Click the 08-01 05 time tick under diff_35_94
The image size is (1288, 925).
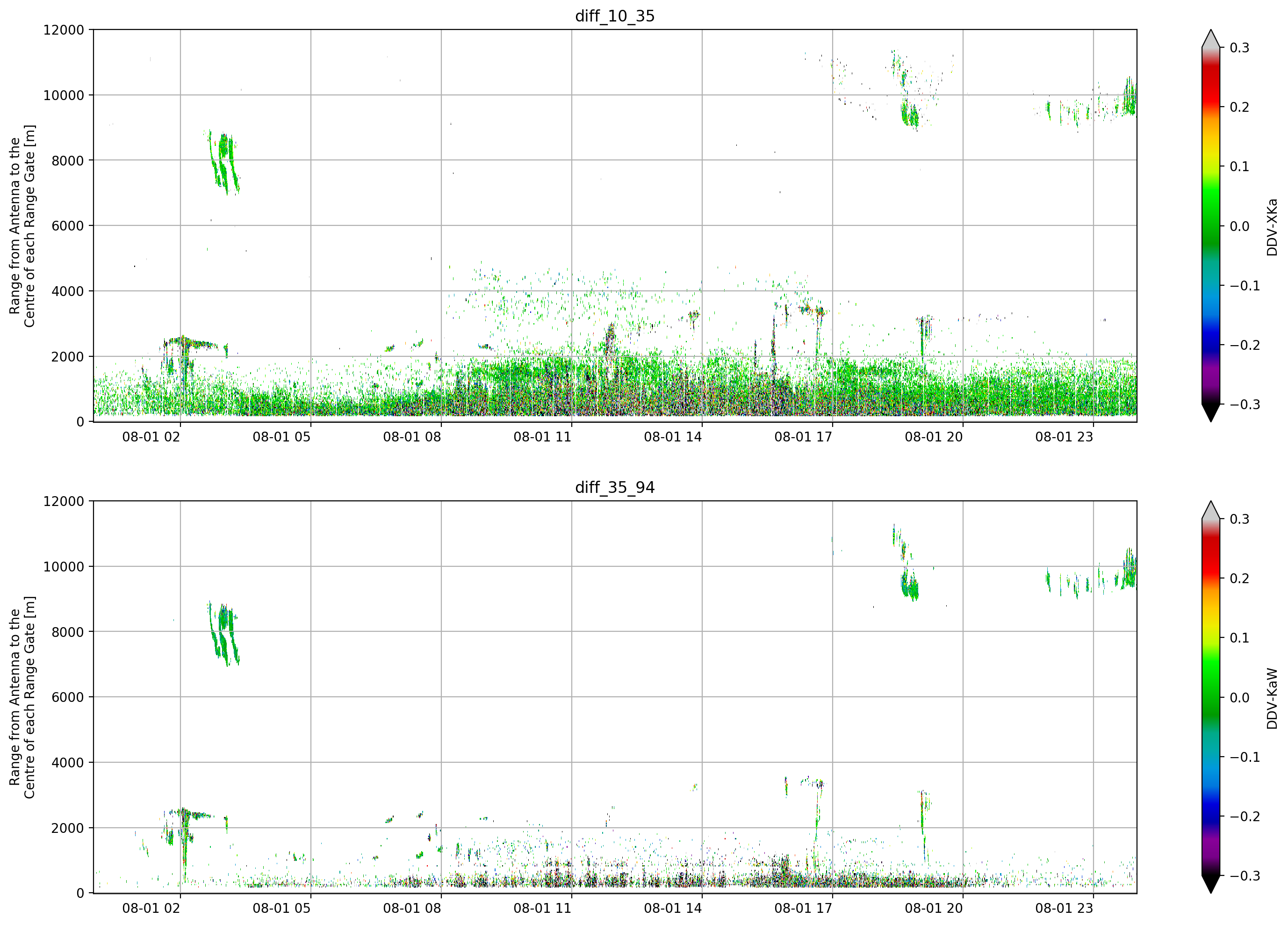[282, 909]
